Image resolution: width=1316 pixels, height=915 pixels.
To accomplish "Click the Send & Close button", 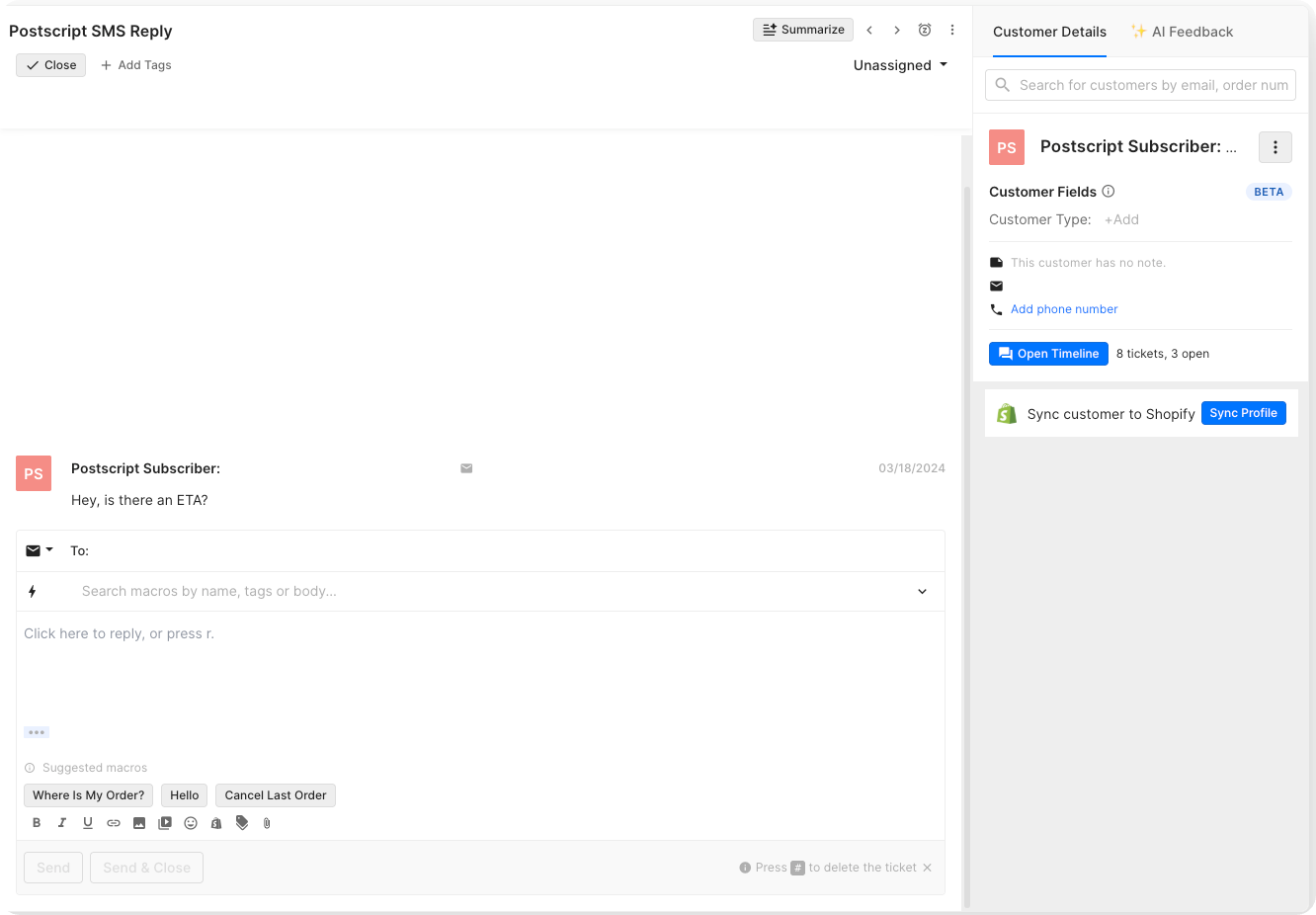I will pos(146,868).
